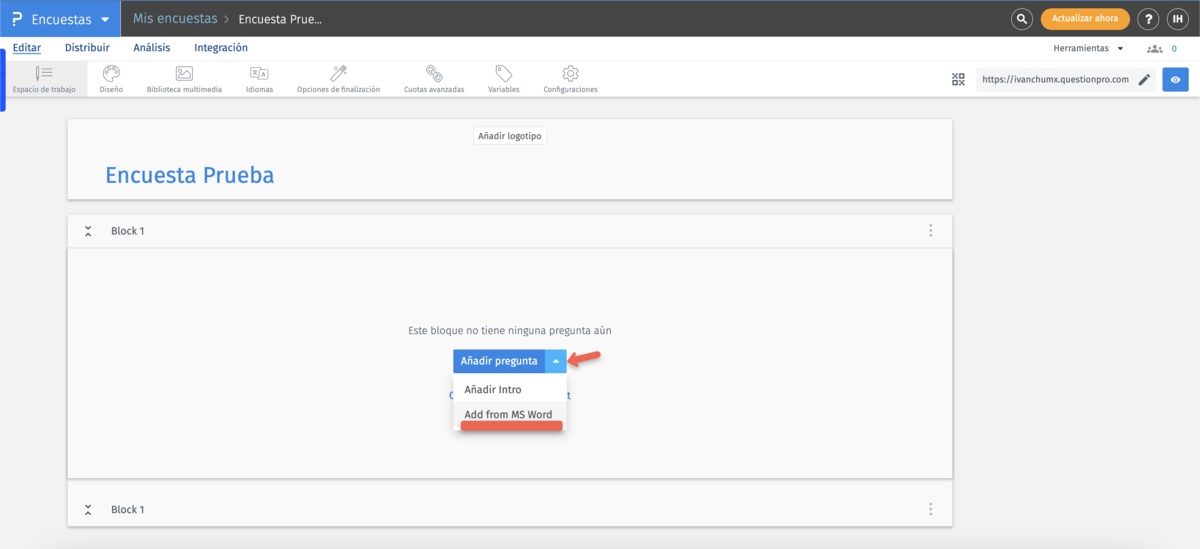
Task: Preview survey with the eye button
Action: (x=1175, y=79)
